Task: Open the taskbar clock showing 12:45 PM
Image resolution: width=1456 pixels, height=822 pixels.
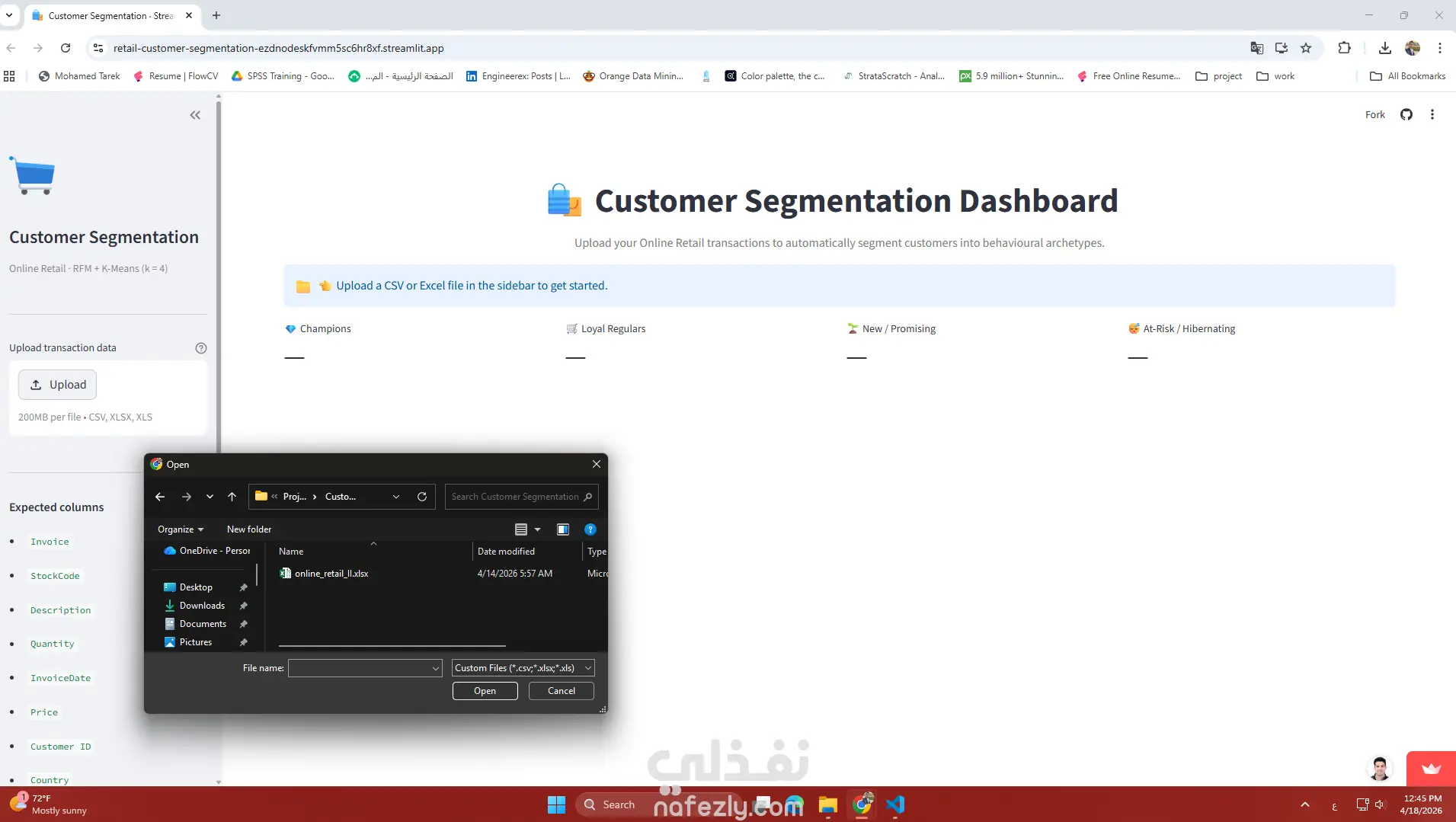Action: click(1422, 804)
